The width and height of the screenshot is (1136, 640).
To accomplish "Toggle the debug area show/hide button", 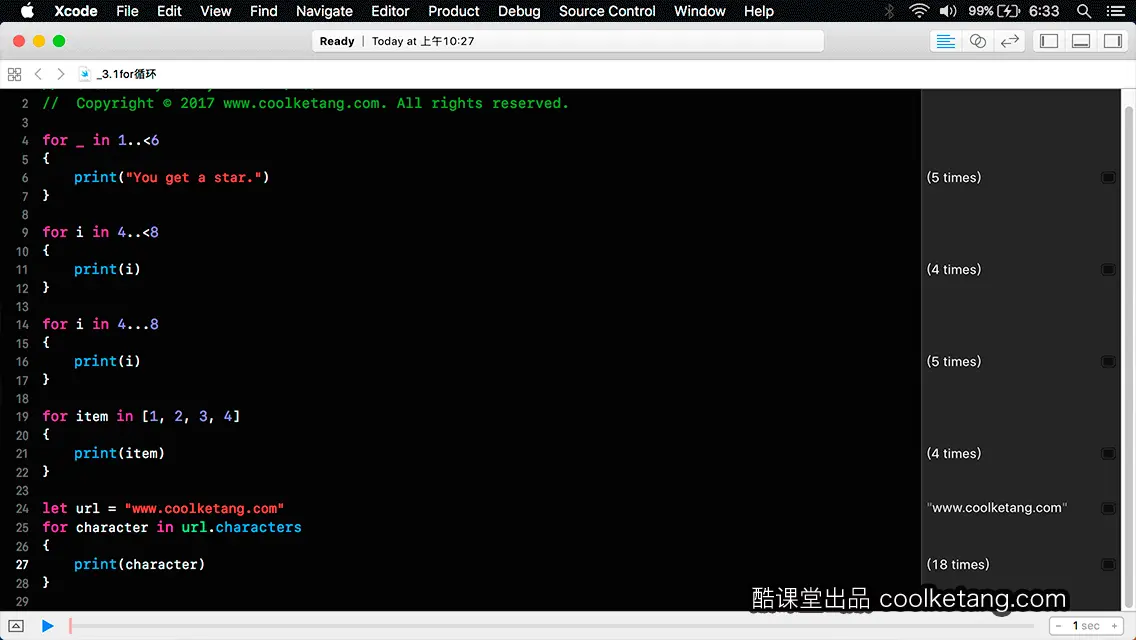I will (16, 626).
